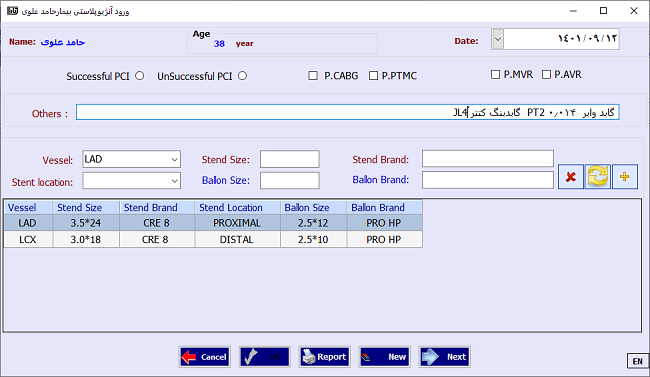The width and height of the screenshot is (650, 377).
Task: Click the patient name value
Action: [63, 42]
